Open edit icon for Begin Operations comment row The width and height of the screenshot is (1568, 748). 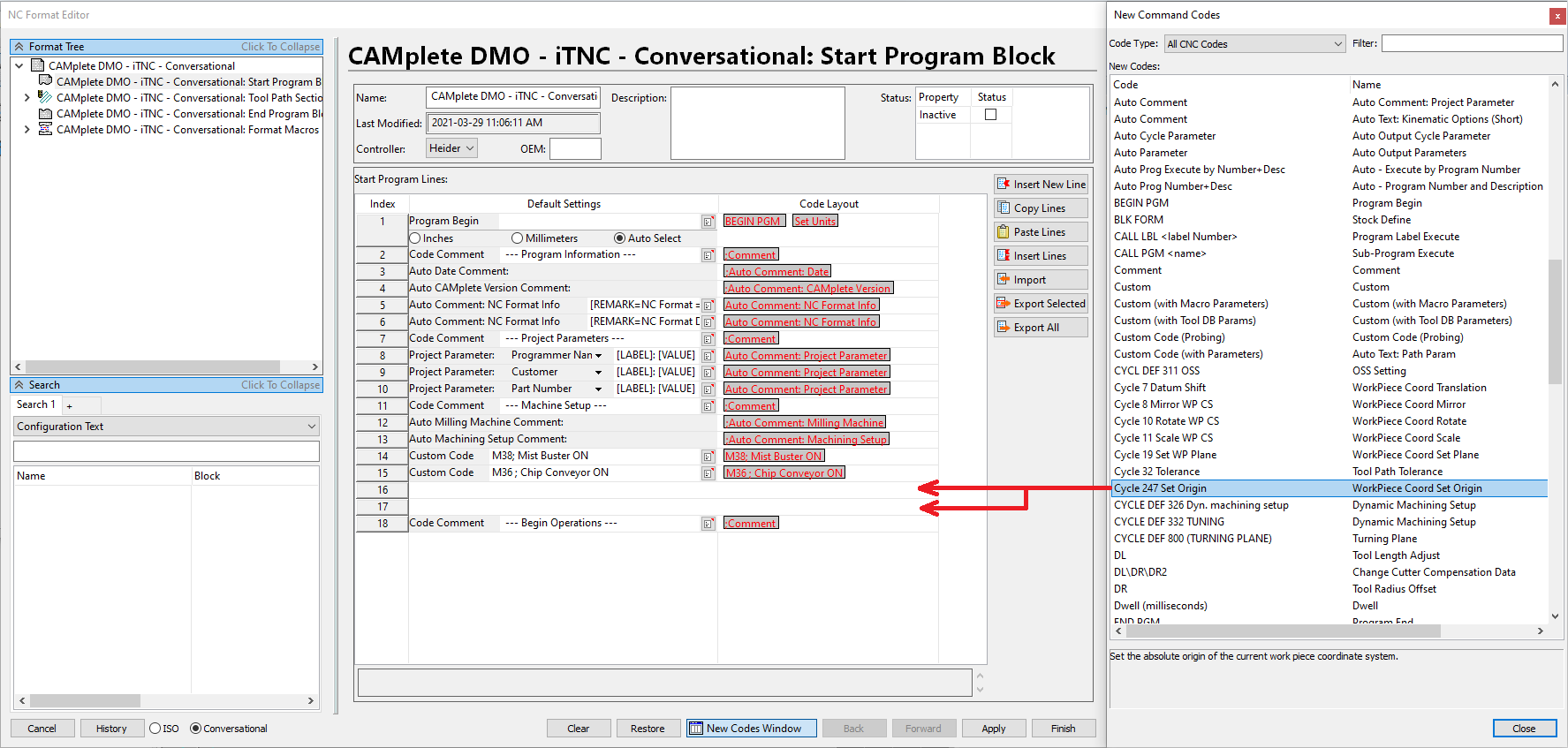[x=708, y=524]
